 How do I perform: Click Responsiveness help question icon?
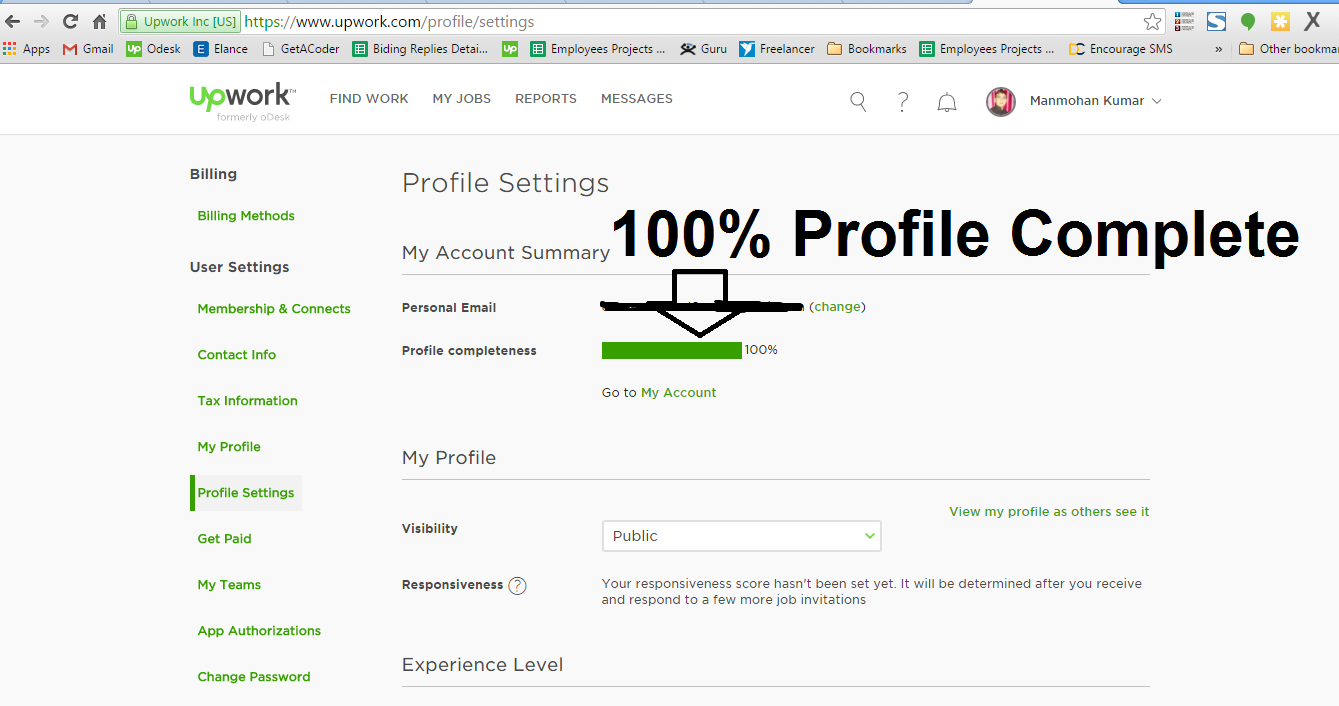[517, 586]
